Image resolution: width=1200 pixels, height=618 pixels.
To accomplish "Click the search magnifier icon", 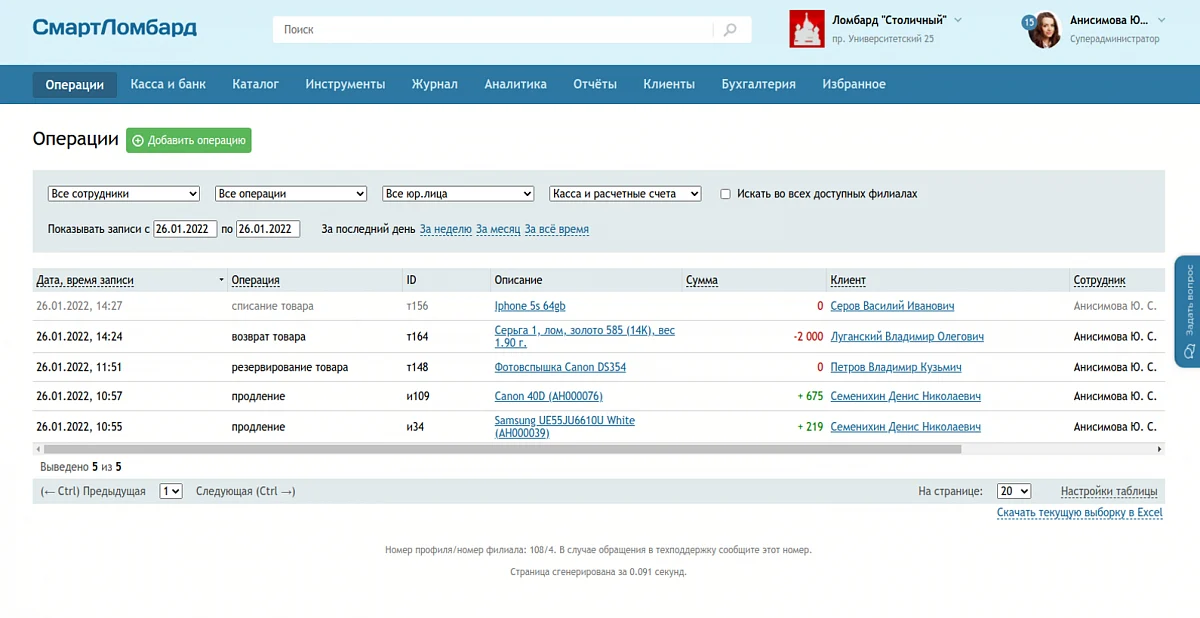I will click(x=731, y=30).
